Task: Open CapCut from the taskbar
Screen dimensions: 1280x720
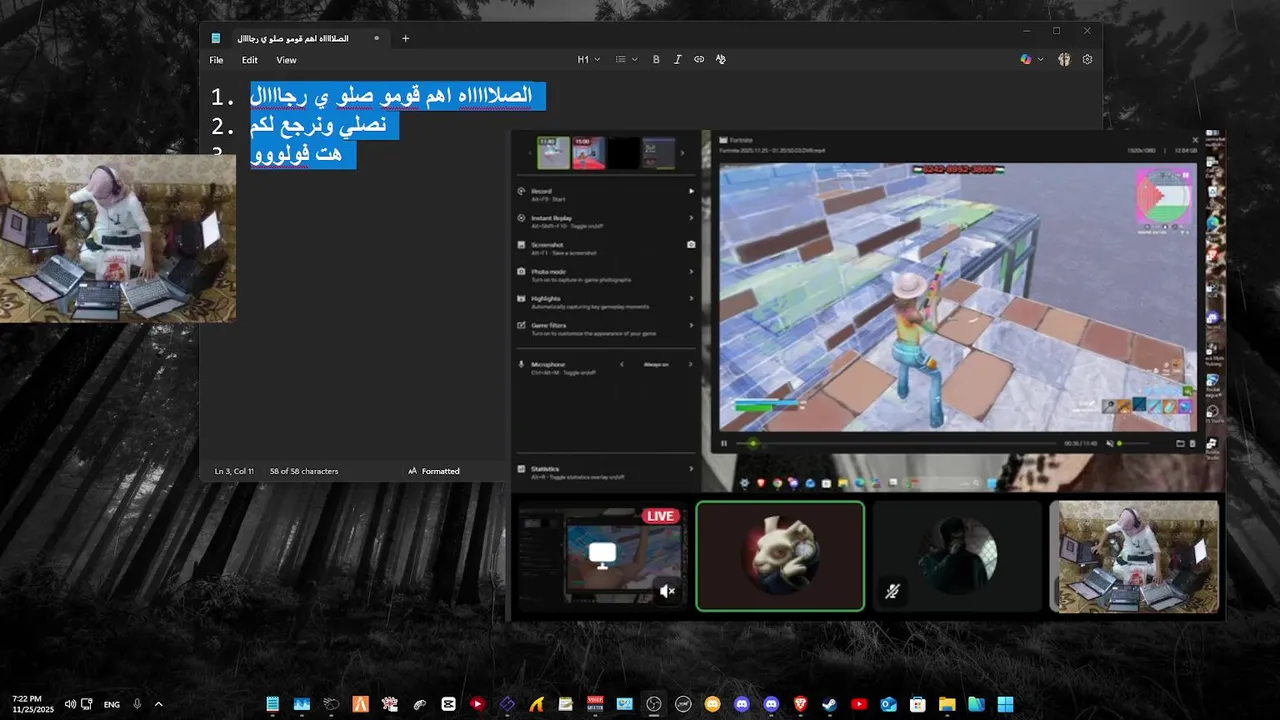Action: point(448,704)
